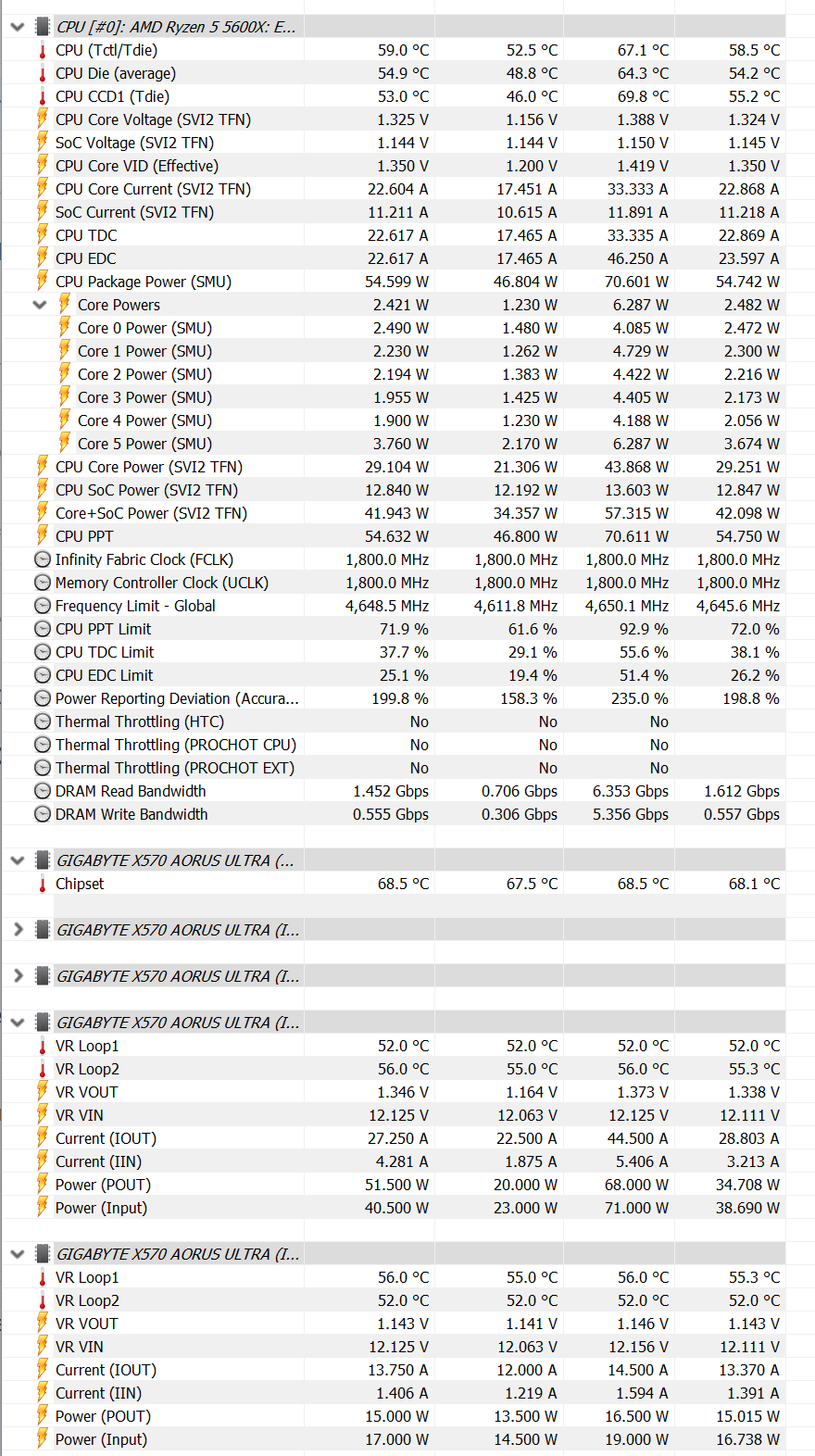This screenshot has height=1456, width=815.
Task: Click lightning icon next to CPU Core Voltage
Action: pos(42,119)
